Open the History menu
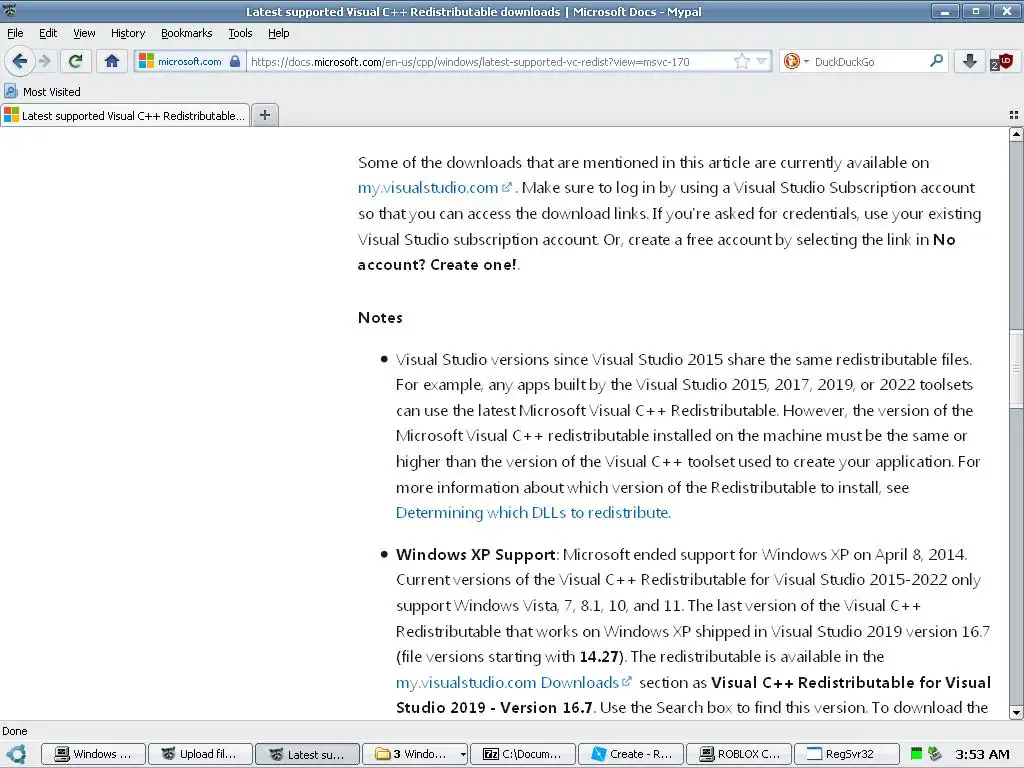The height and width of the screenshot is (768, 1024). pos(127,33)
